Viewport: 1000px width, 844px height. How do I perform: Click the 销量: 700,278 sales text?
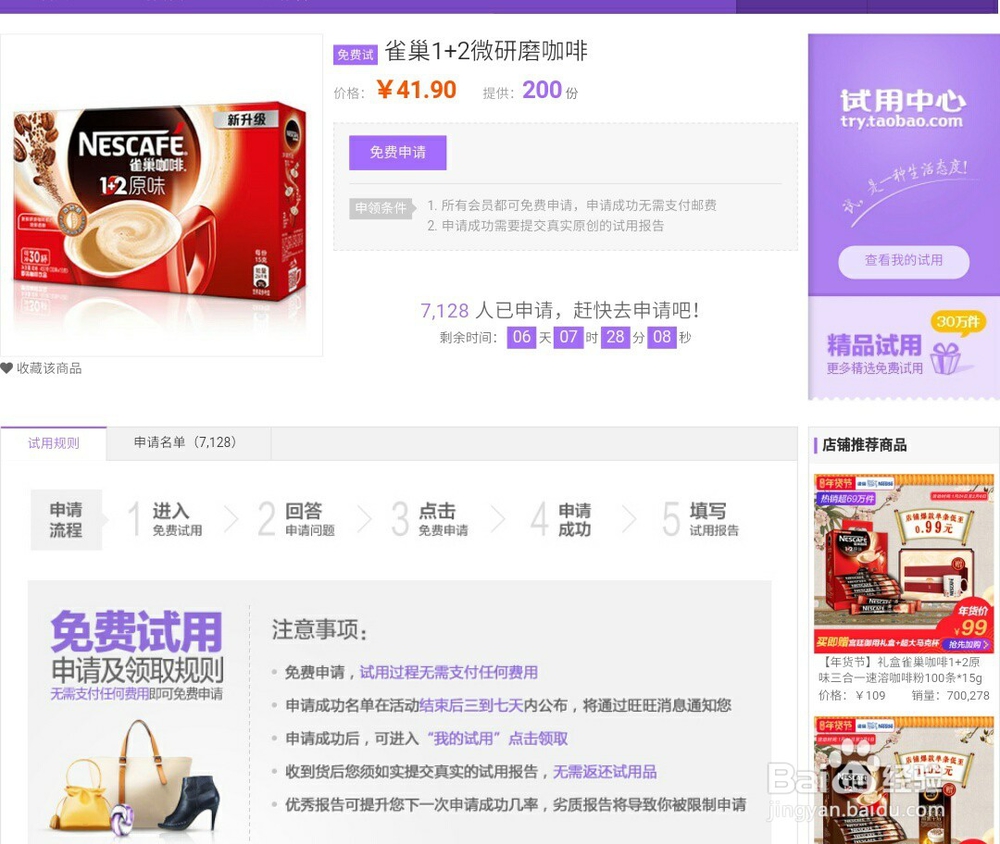click(x=950, y=695)
